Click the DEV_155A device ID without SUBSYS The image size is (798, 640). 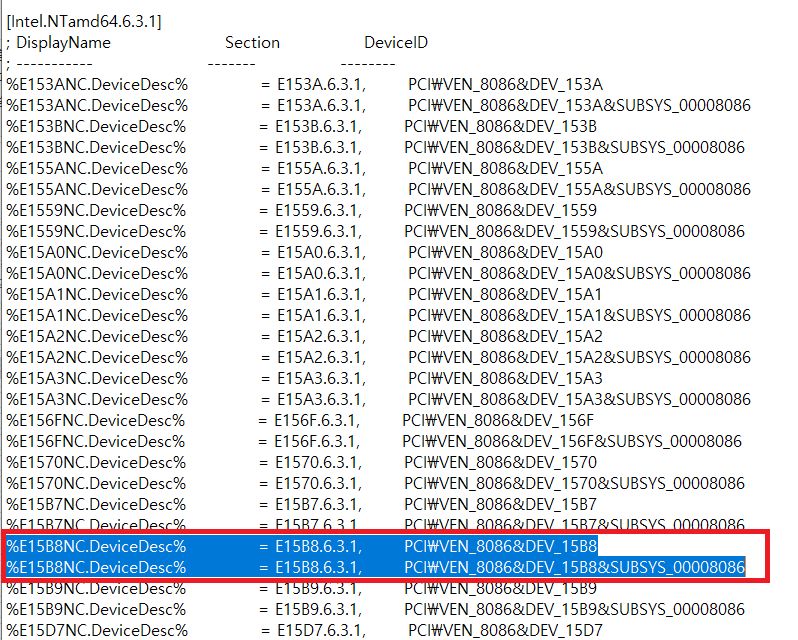point(505,168)
